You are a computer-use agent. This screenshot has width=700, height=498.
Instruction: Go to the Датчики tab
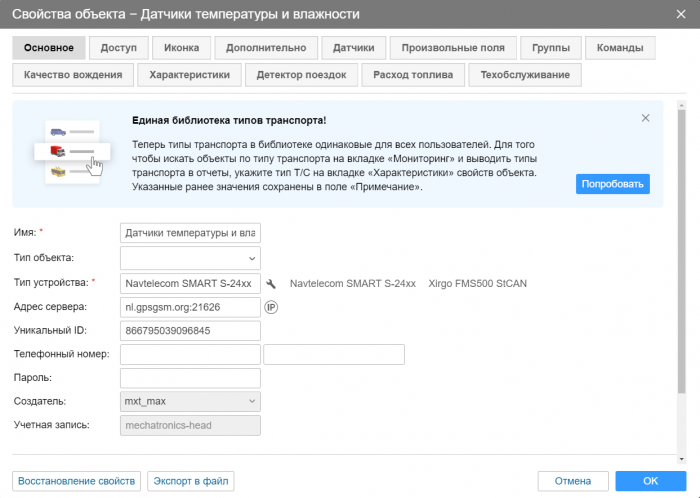point(354,48)
